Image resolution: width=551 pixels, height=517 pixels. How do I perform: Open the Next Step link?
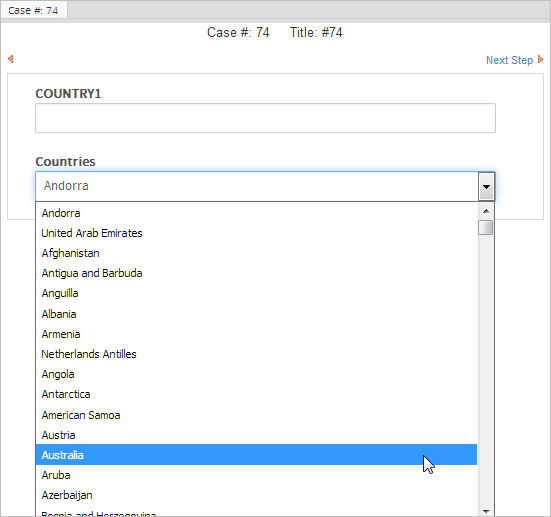[509, 60]
